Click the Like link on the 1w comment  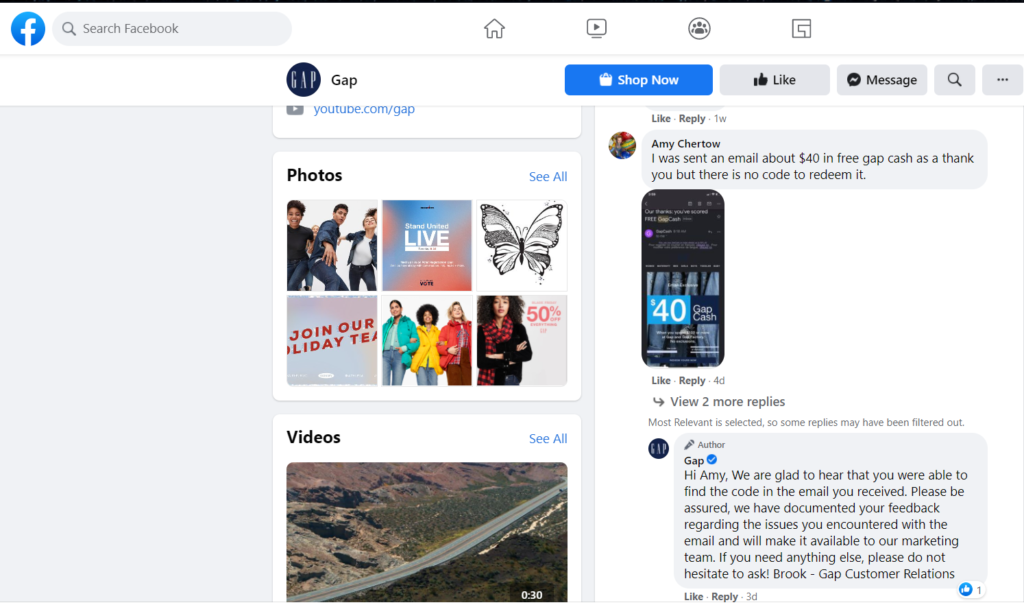click(661, 118)
